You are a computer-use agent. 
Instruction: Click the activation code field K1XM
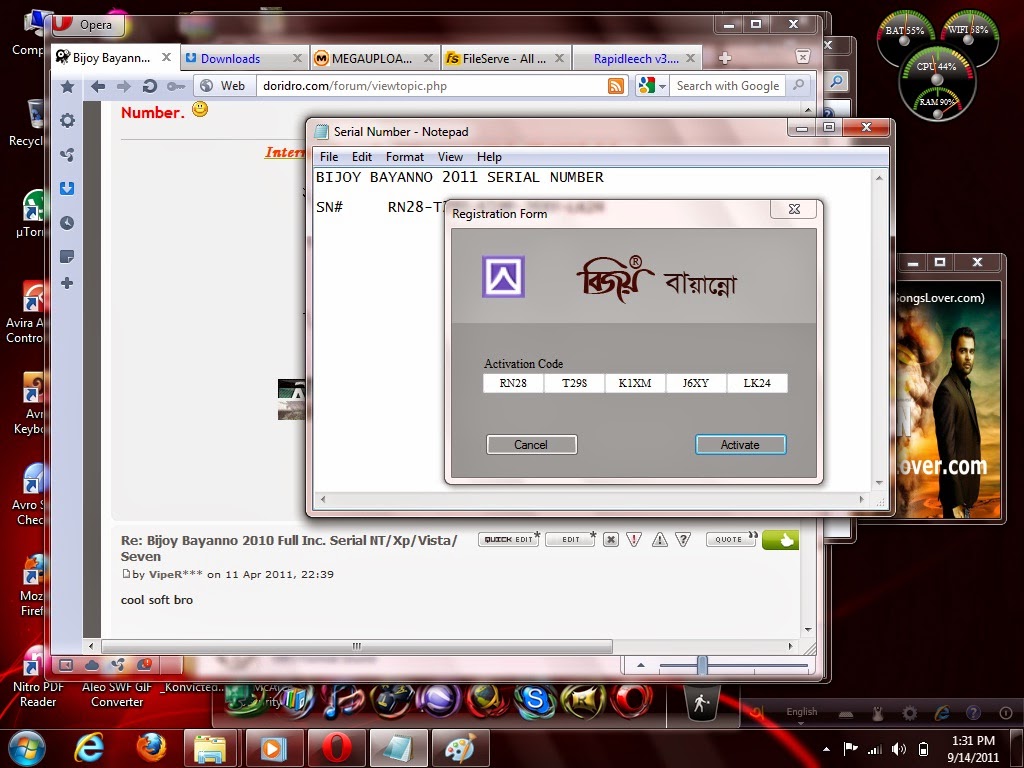pos(635,383)
